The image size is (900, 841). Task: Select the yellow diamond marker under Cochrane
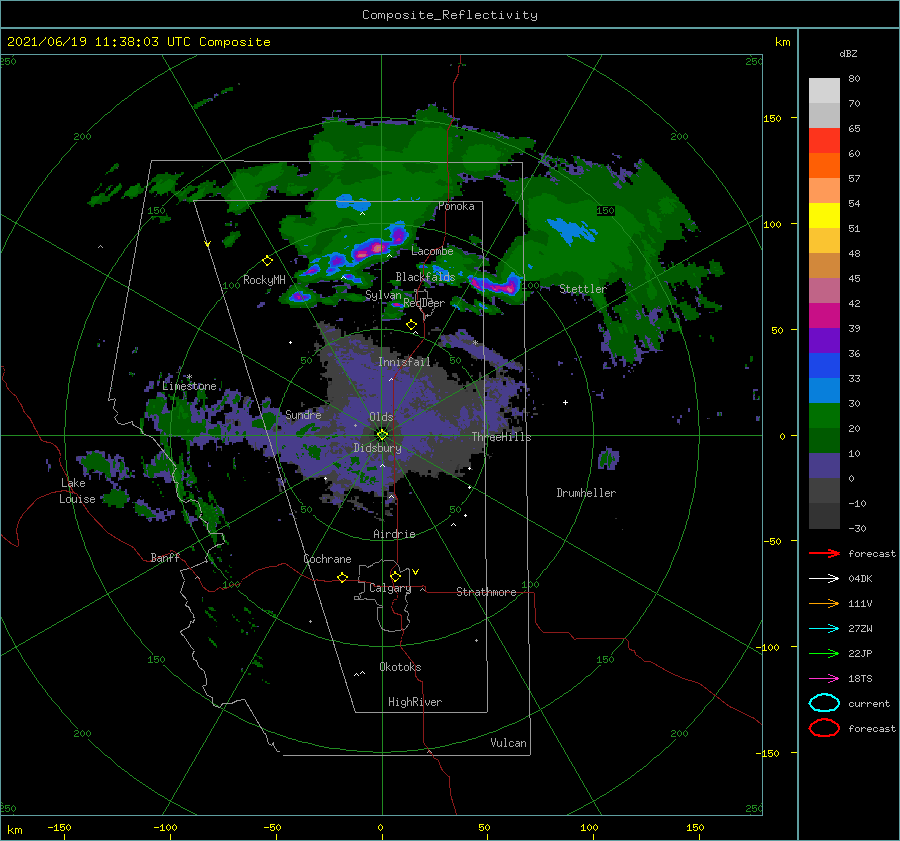(x=342, y=577)
